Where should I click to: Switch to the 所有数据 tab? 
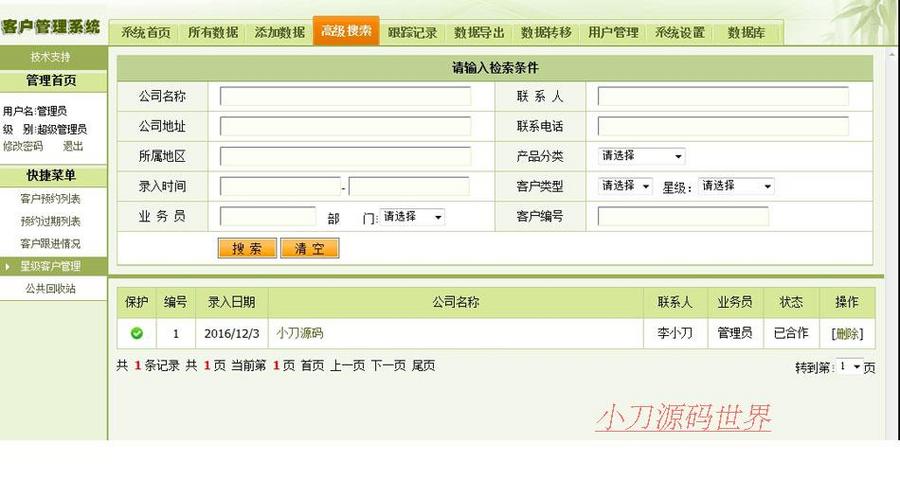pos(213,33)
